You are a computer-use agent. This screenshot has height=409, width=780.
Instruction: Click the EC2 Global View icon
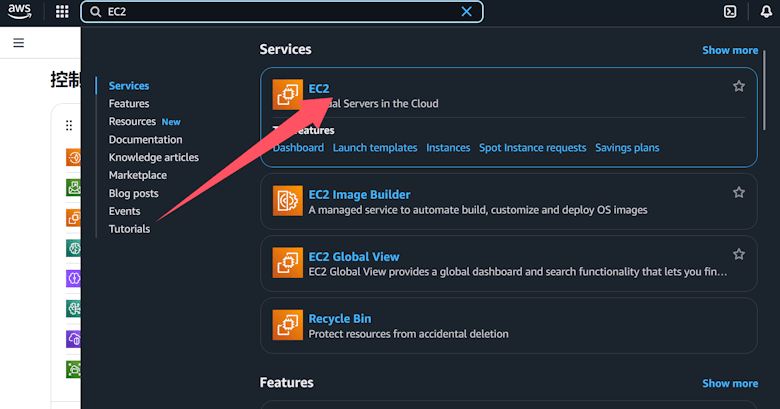[288, 263]
